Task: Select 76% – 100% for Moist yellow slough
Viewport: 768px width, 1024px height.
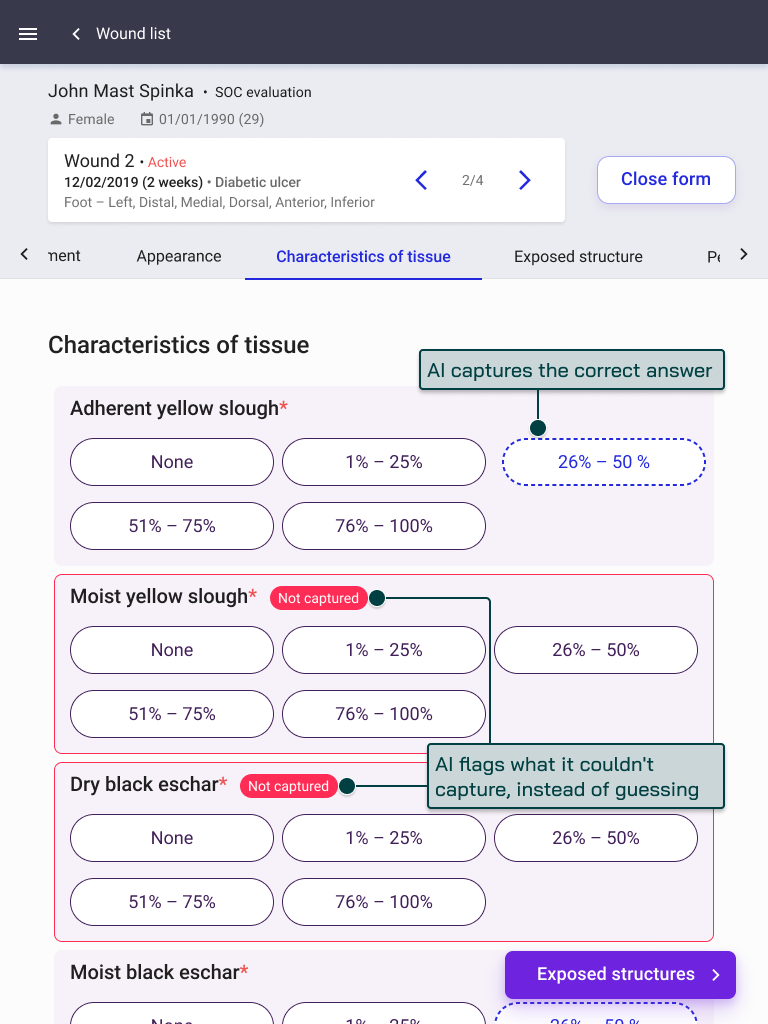Action: (384, 714)
